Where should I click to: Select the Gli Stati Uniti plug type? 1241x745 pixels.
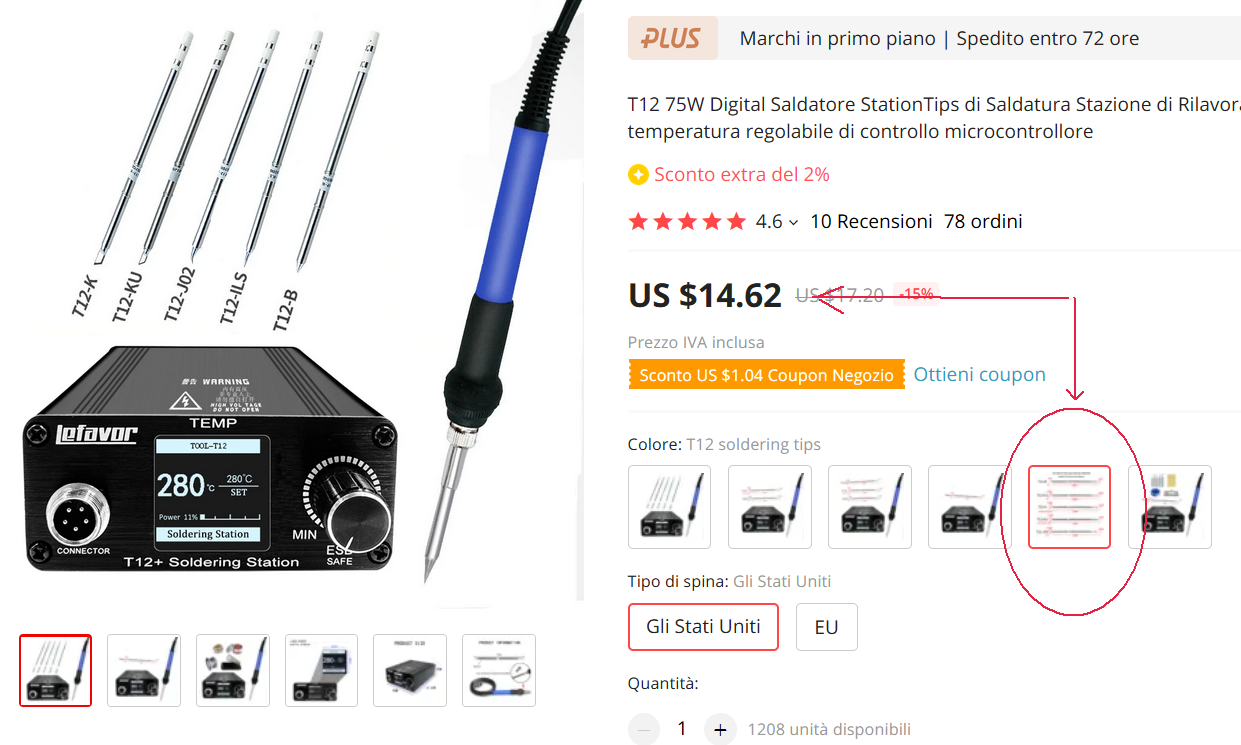tap(703, 627)
